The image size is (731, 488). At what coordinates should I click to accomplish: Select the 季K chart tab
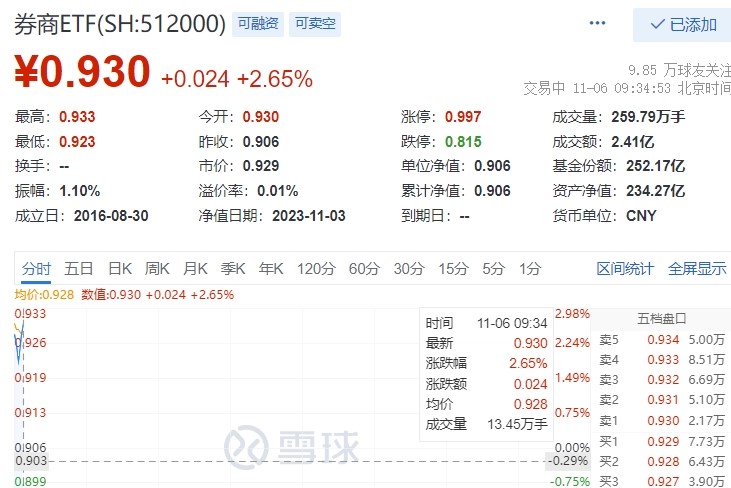coord(233,269)
